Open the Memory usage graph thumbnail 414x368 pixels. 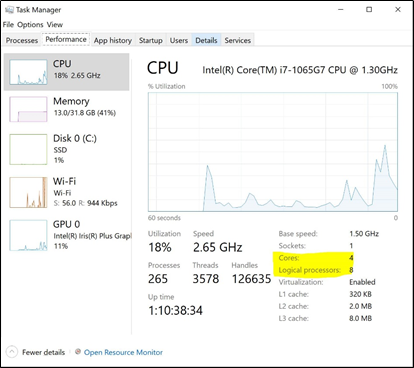click(28, 109)
